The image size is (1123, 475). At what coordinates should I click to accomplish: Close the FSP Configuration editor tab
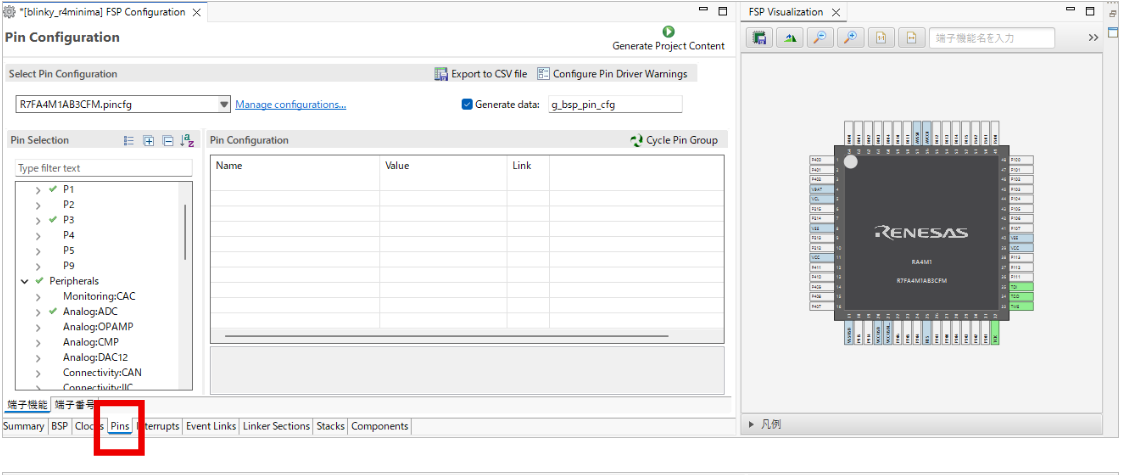click(x=197, y=12)
